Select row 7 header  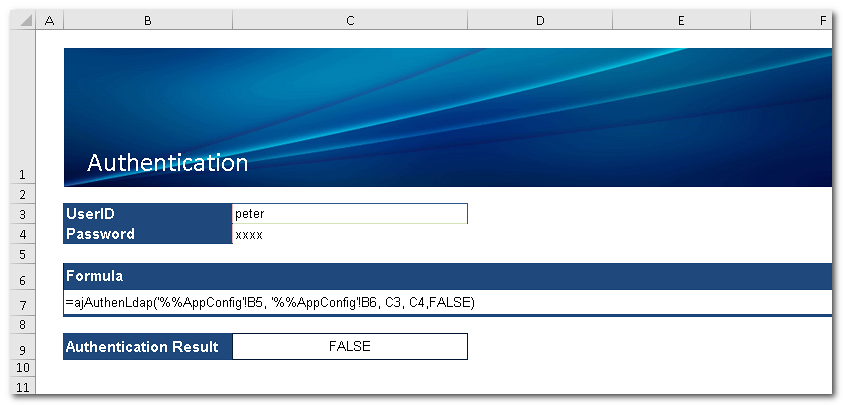tap(24, 304)
